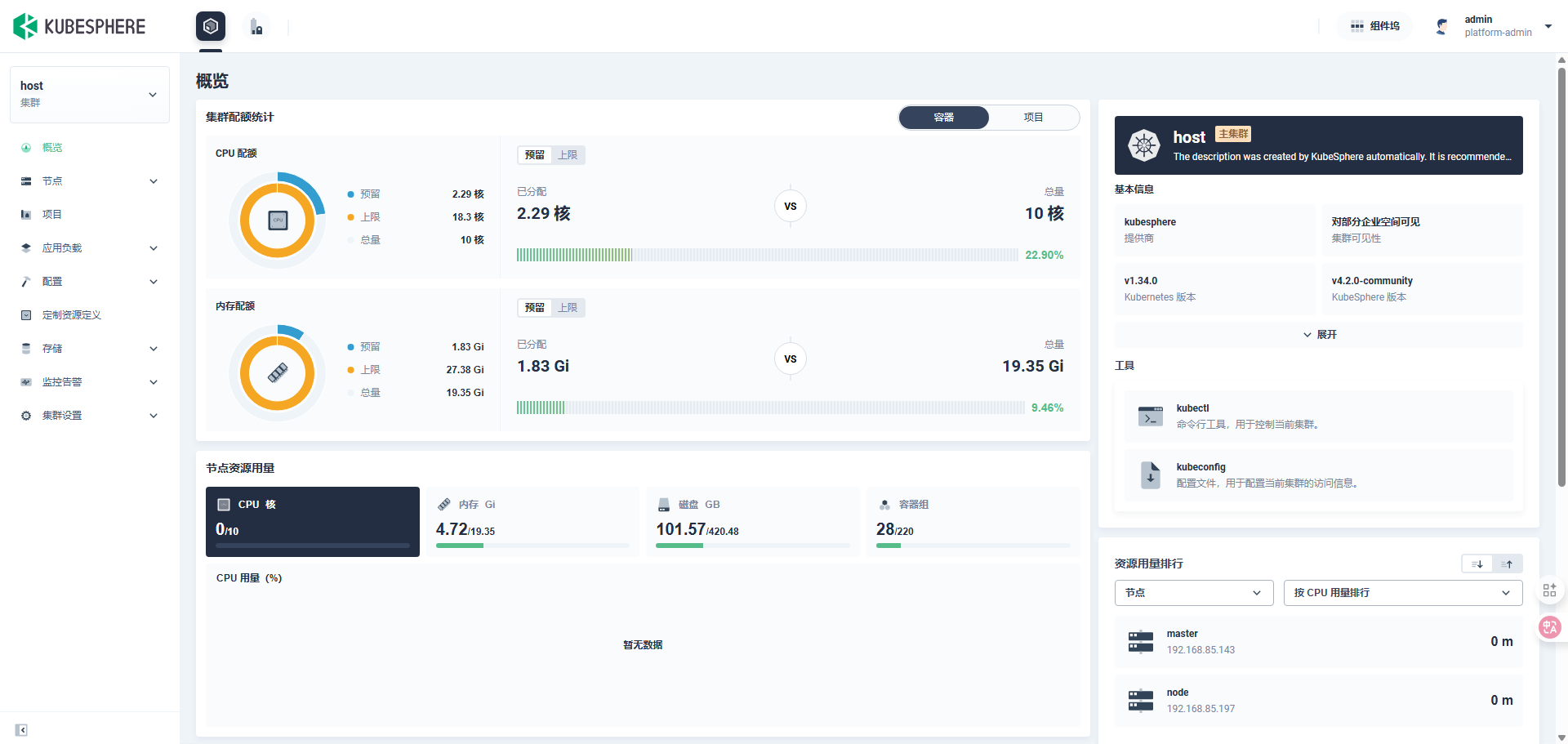Click the admin user avatar
This screenshot has height=744, width=1568.
(1442, 26)
